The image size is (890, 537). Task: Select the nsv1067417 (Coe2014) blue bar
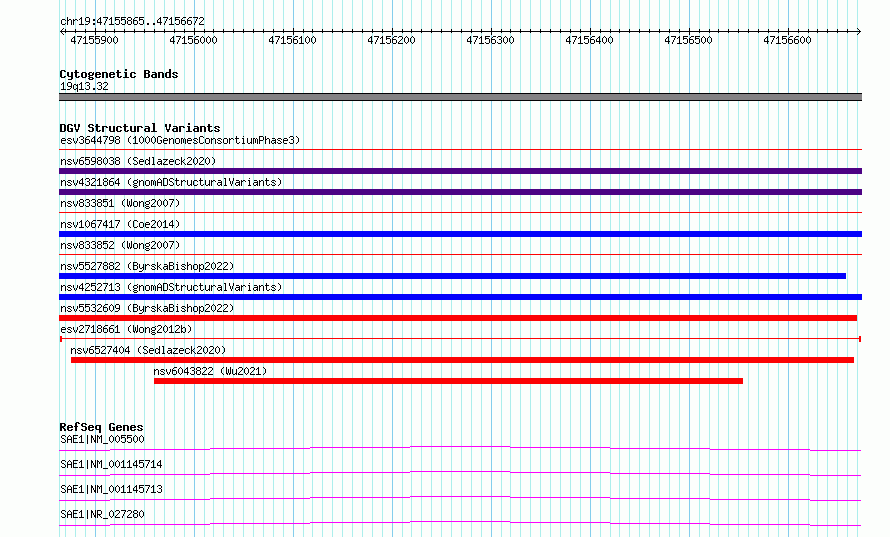click(x=460, y=234)
